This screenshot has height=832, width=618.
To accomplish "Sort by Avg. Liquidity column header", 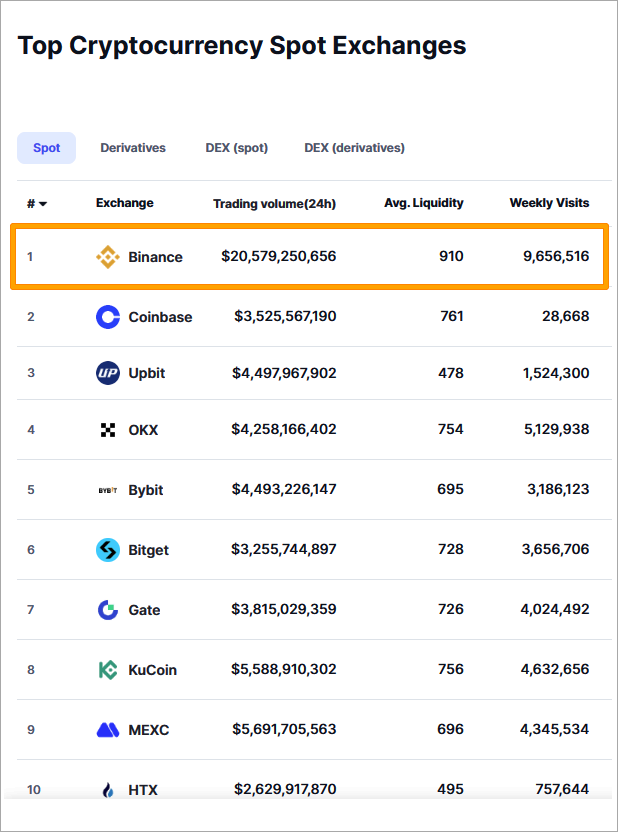I will [x=423, y=203].
